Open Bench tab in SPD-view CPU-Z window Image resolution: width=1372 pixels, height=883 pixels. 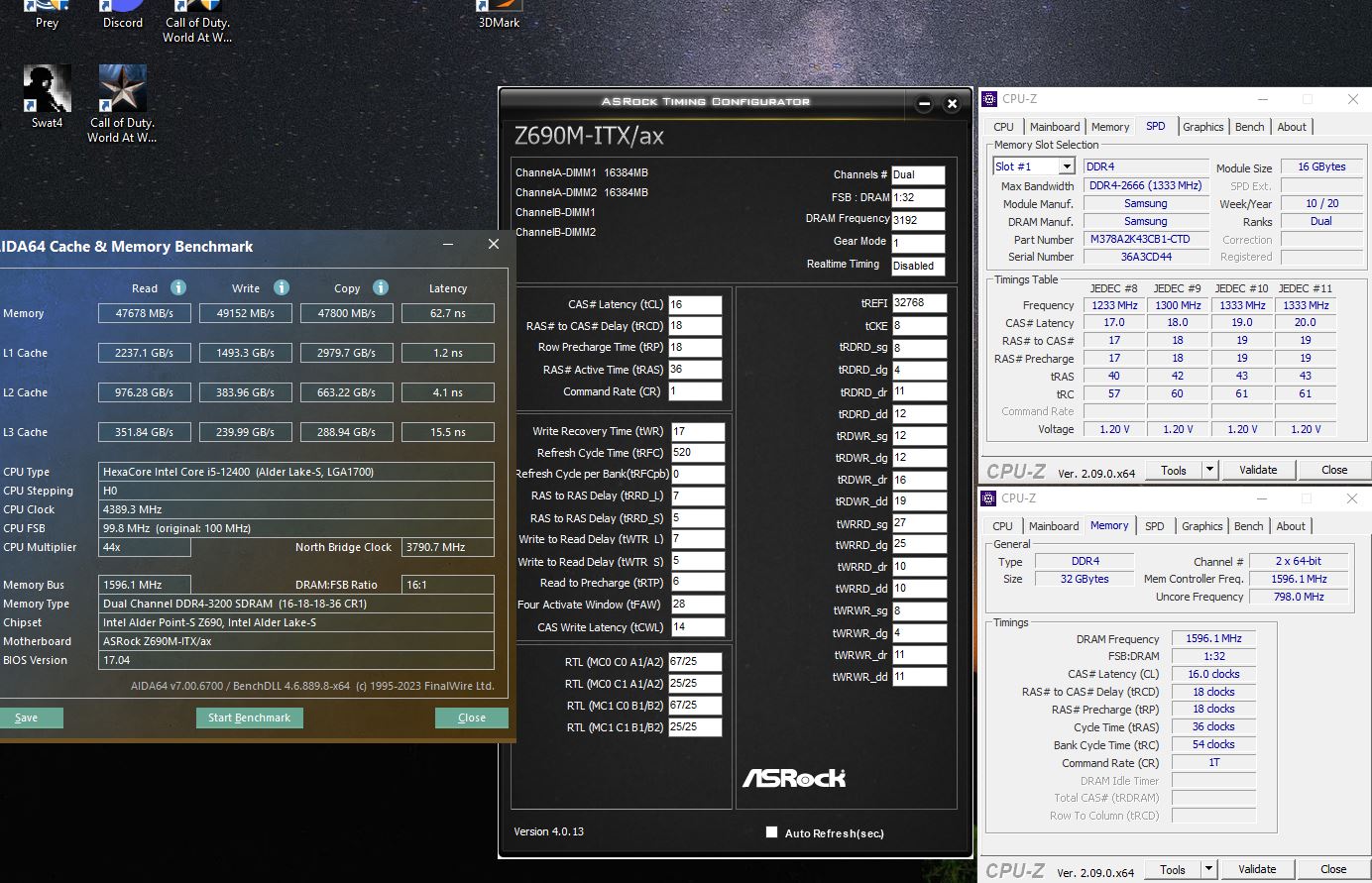(x=1250, y=127)
